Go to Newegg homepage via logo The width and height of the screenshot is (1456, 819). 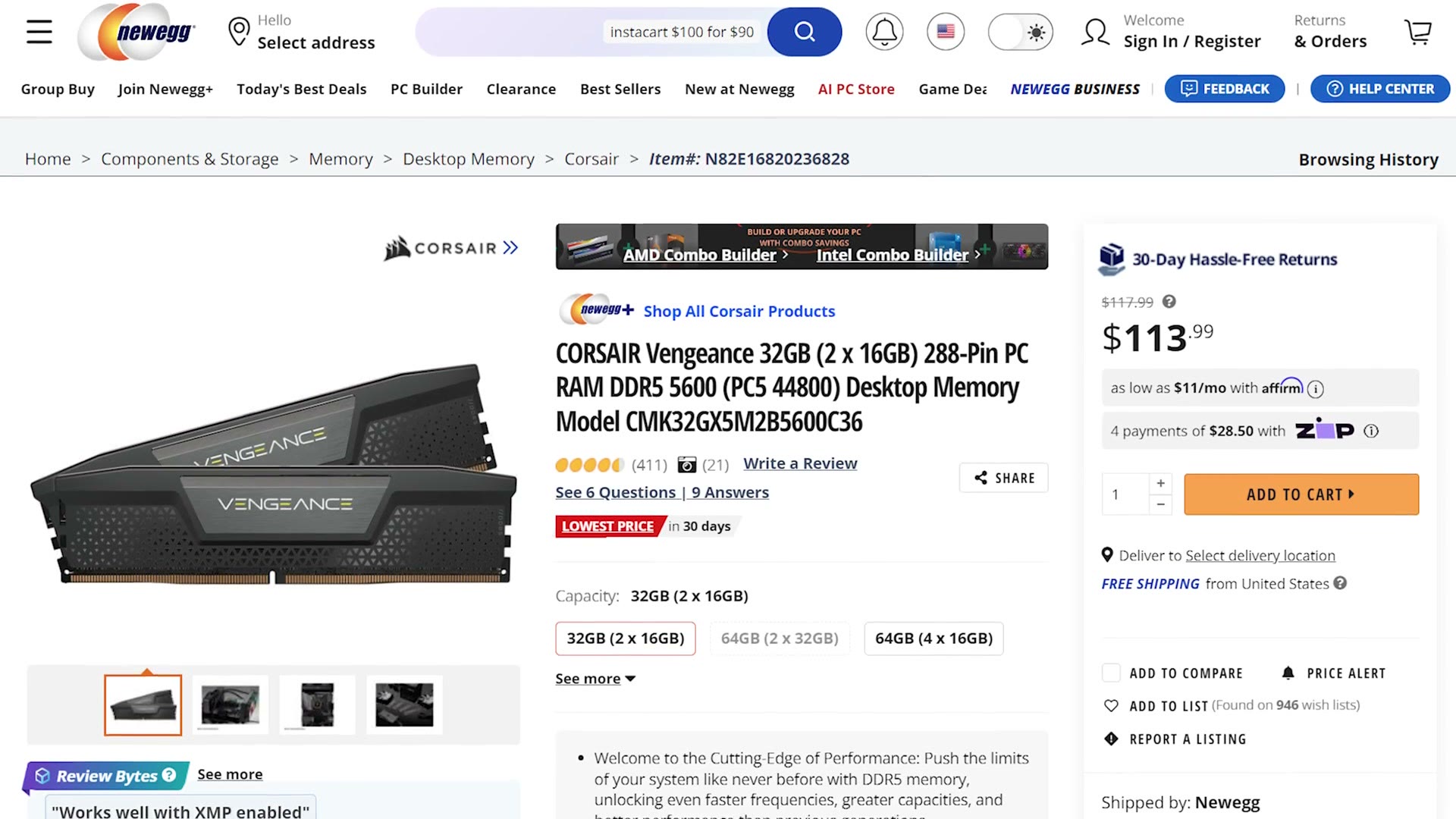137,32
